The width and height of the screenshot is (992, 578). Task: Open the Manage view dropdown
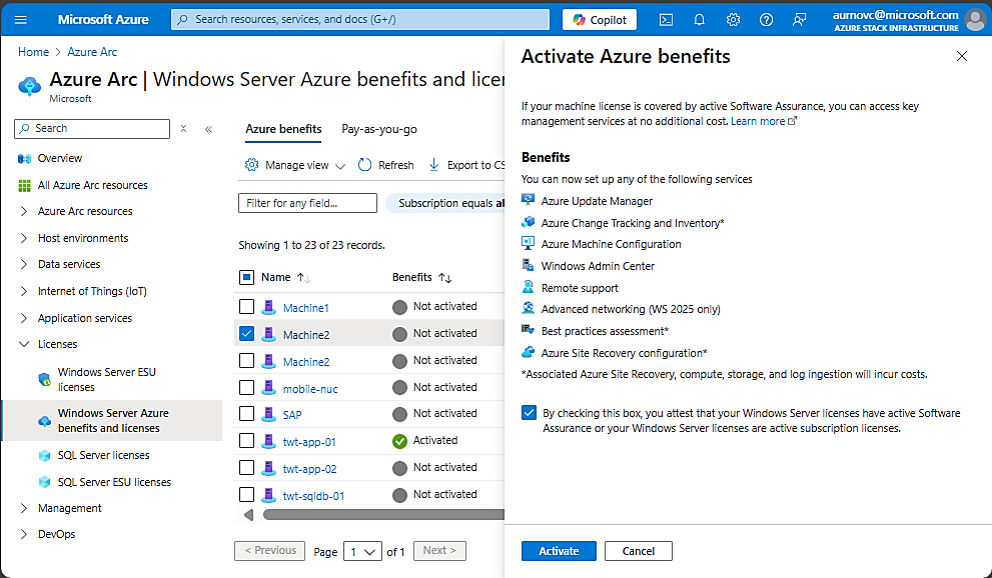point(295,165)
